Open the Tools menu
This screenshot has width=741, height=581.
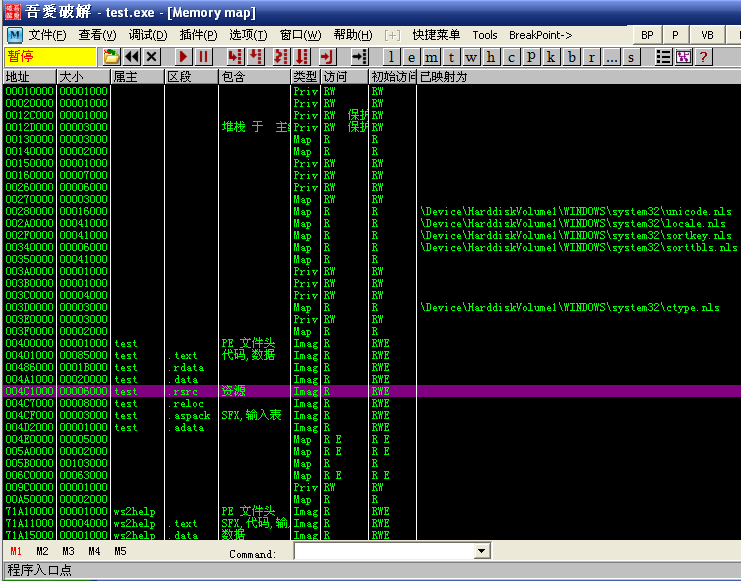tap(485, 35)
